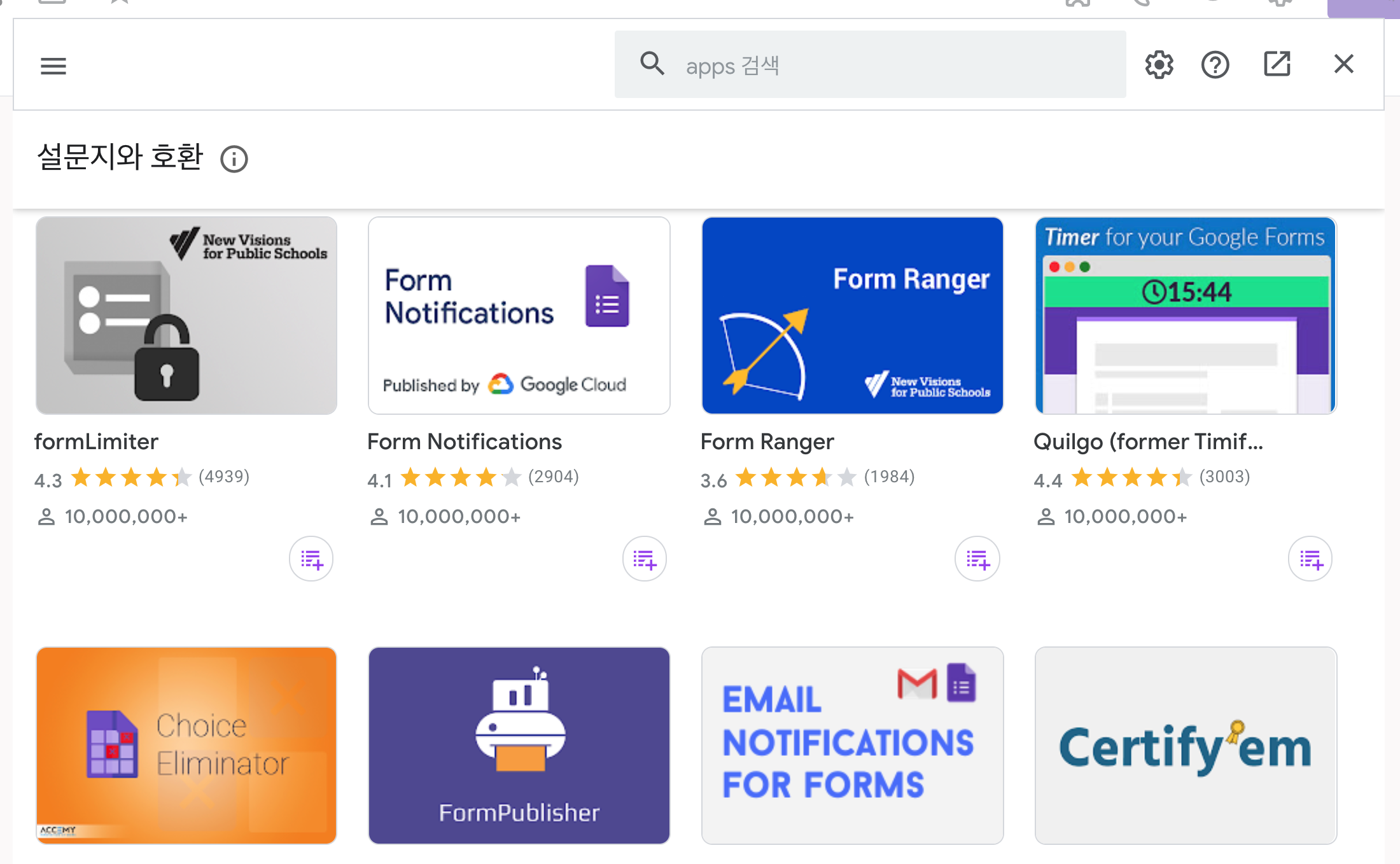
Task: Type in the apps 검색 search field
Action: coord(891,66)
